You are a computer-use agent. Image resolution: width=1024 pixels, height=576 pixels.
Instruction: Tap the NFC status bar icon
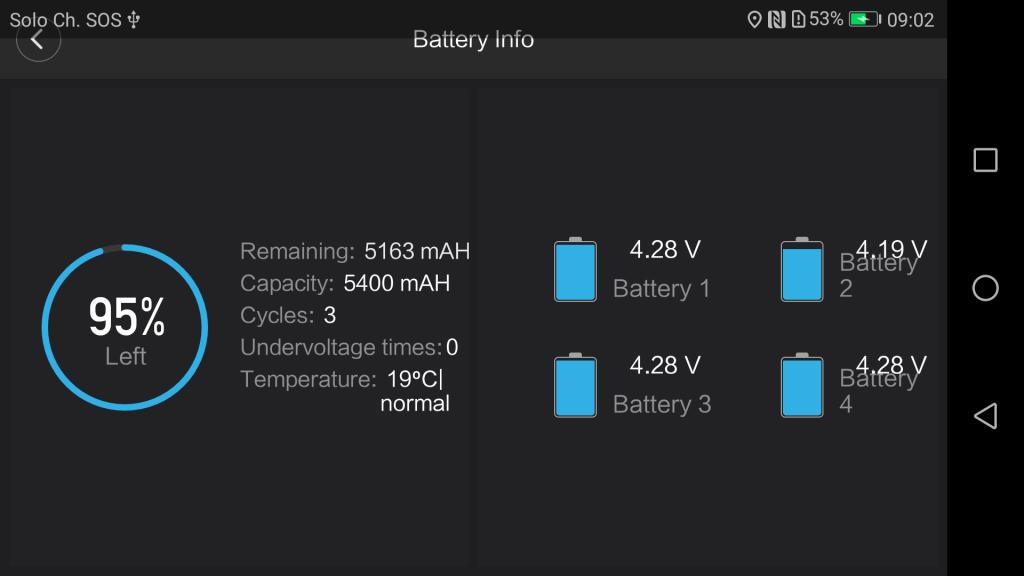[776, 20]
